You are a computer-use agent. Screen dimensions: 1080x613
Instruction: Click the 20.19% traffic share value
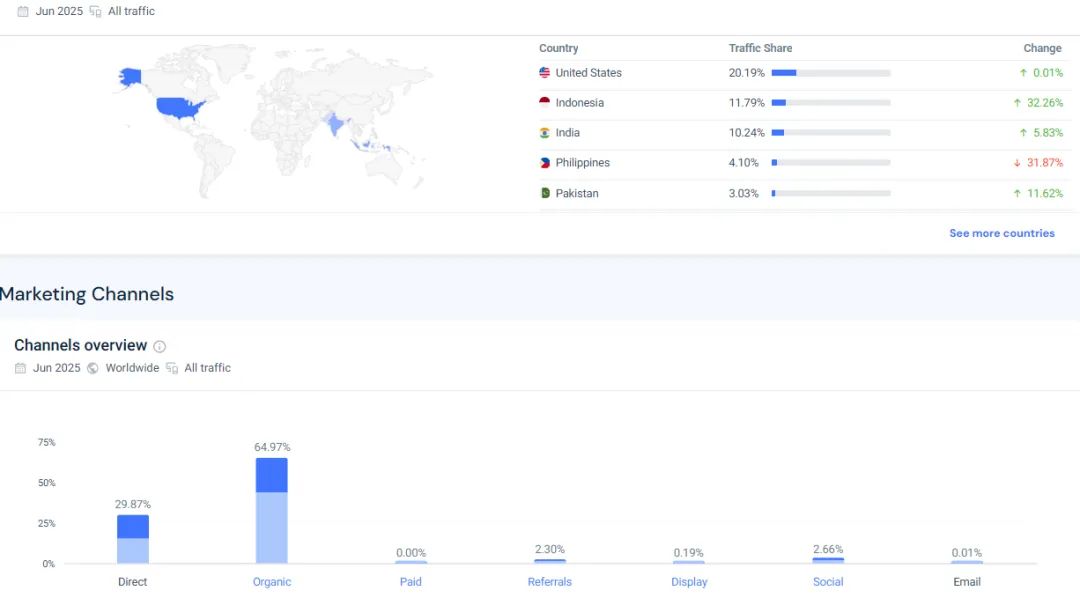click(747, 72)
